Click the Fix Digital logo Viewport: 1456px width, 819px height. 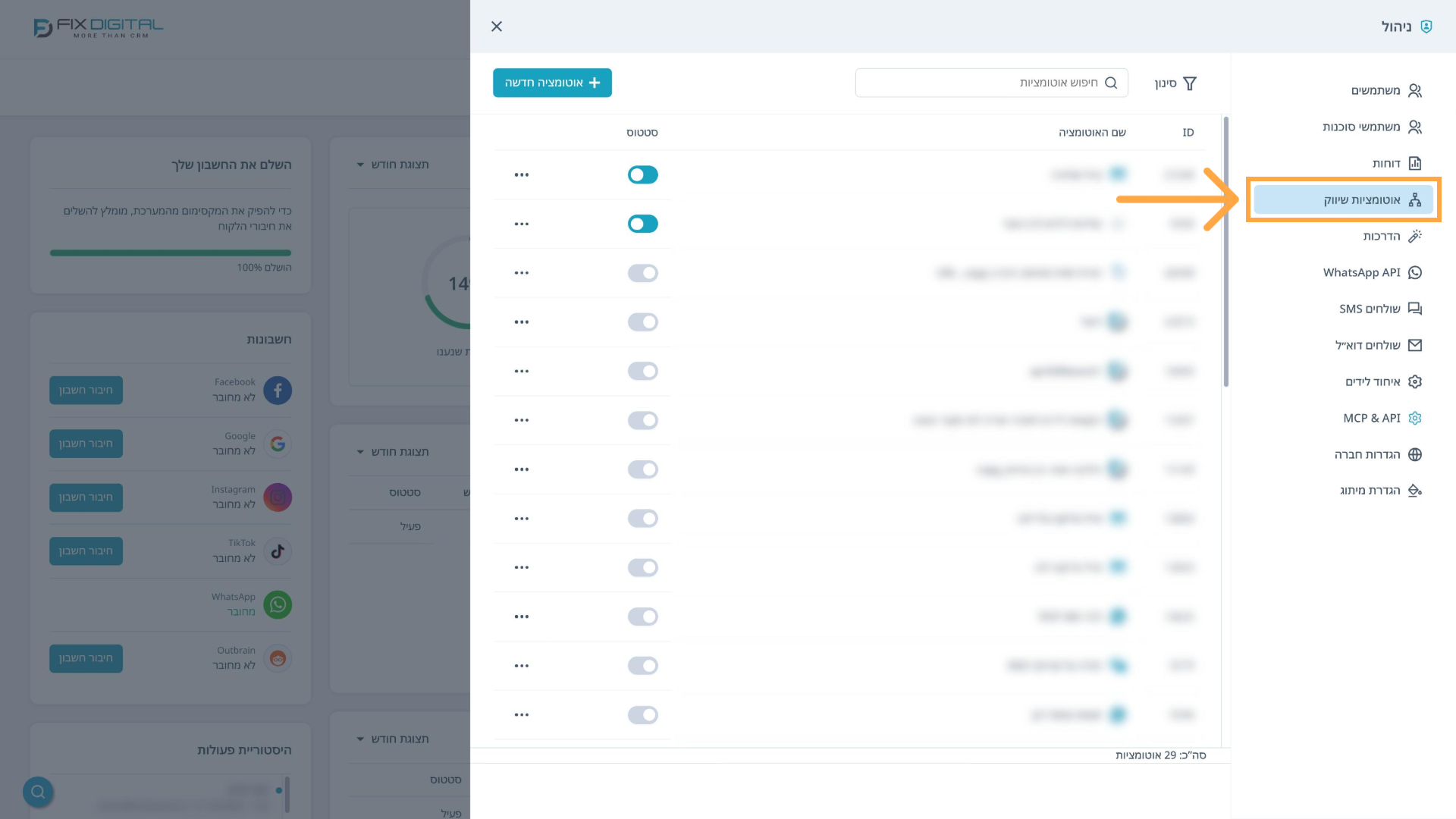[99, 28]
